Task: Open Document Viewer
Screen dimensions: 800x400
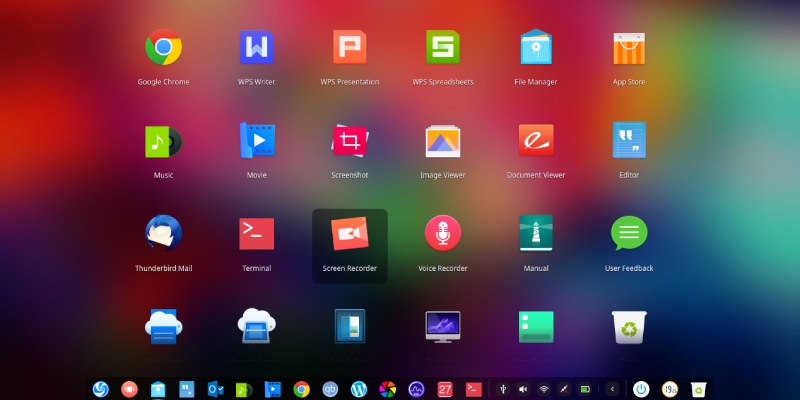Action: click(x=536, y=140)
